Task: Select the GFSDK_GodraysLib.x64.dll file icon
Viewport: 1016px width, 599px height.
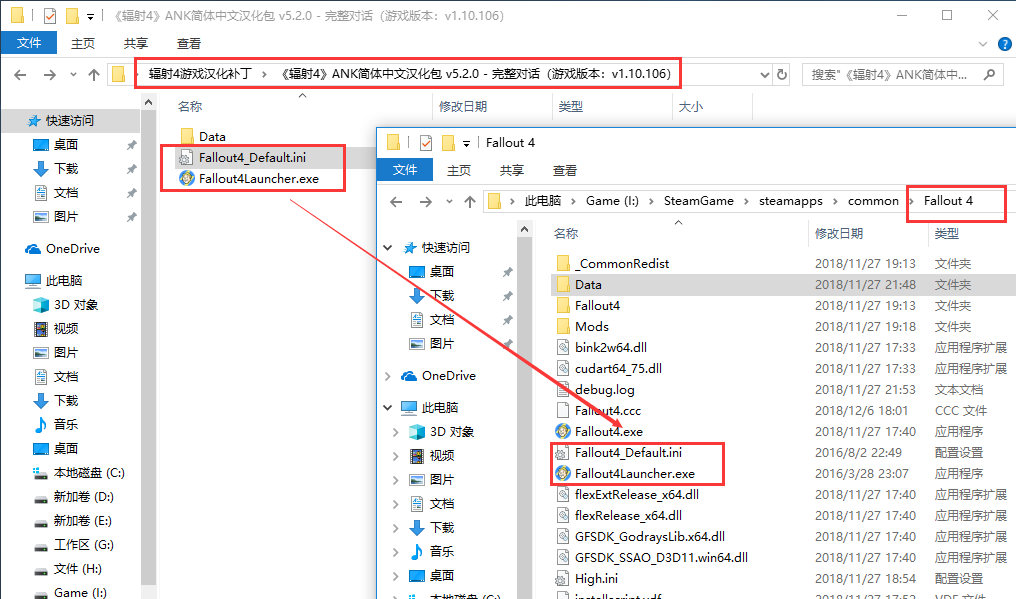Action: [563, 536]
